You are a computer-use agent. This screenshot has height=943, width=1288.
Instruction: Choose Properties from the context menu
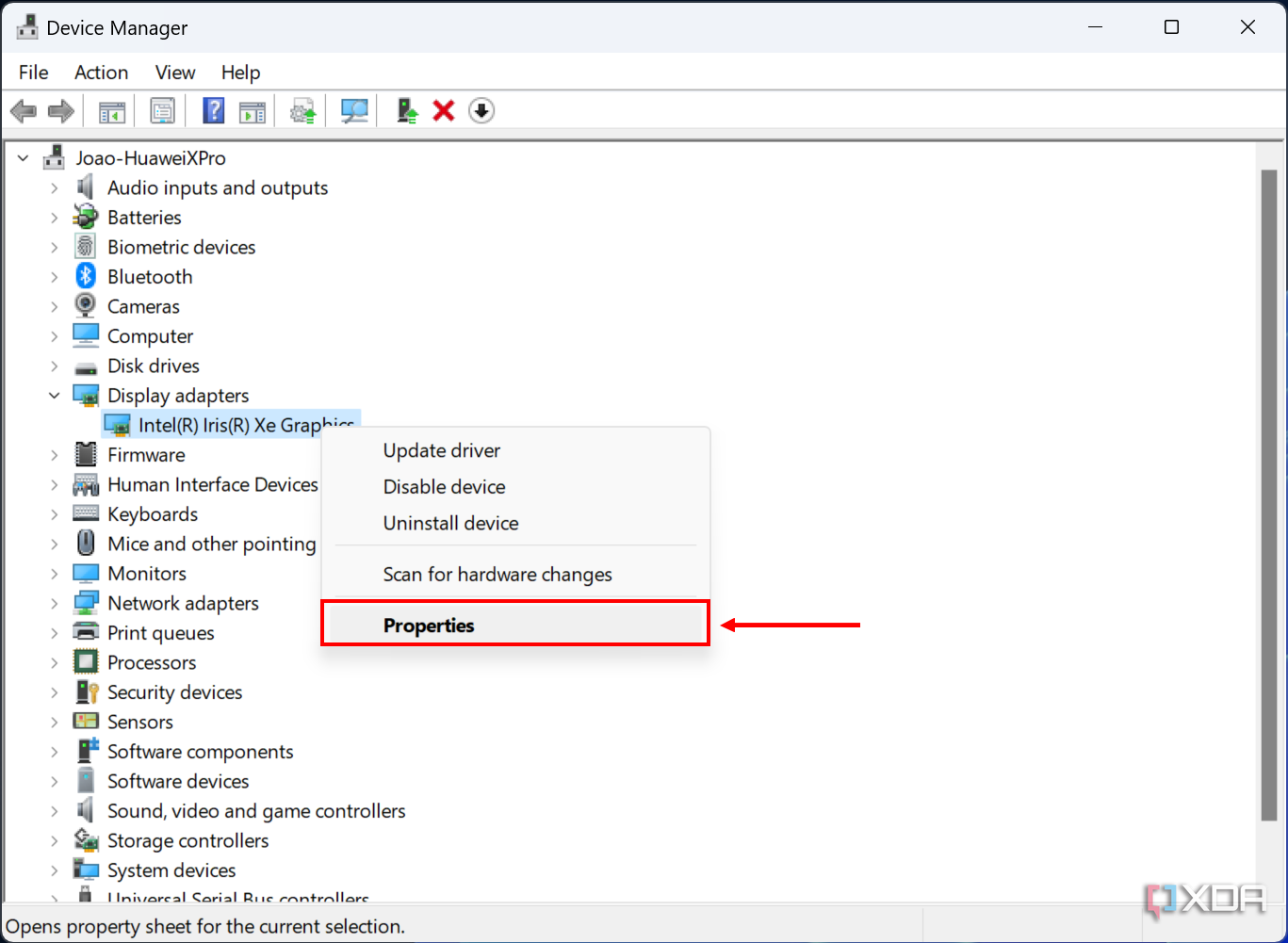click(515, 626)
